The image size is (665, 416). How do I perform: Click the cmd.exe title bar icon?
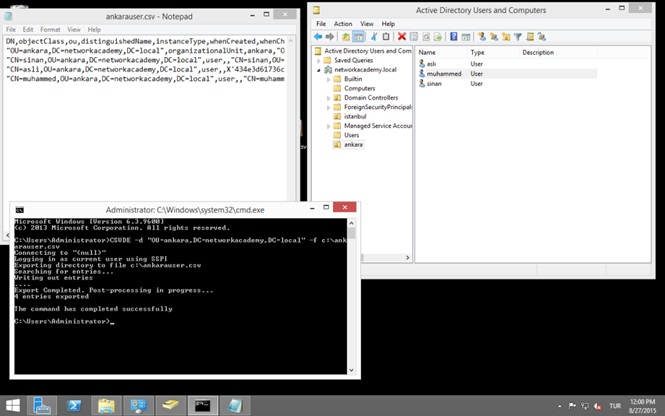point(20,210)
